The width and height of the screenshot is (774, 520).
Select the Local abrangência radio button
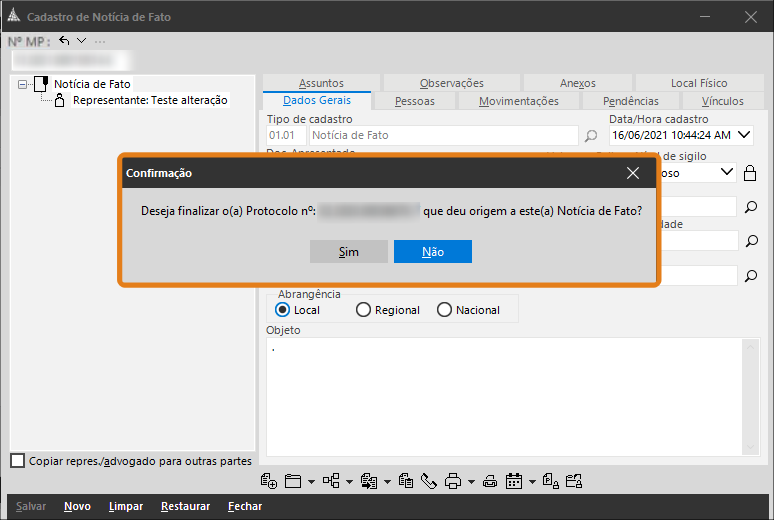282,310
